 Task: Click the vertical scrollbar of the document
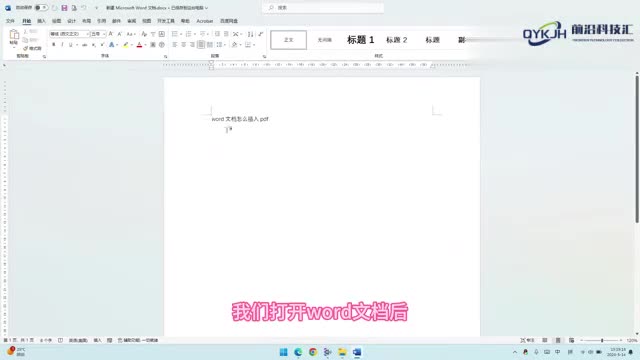[637, 149]
